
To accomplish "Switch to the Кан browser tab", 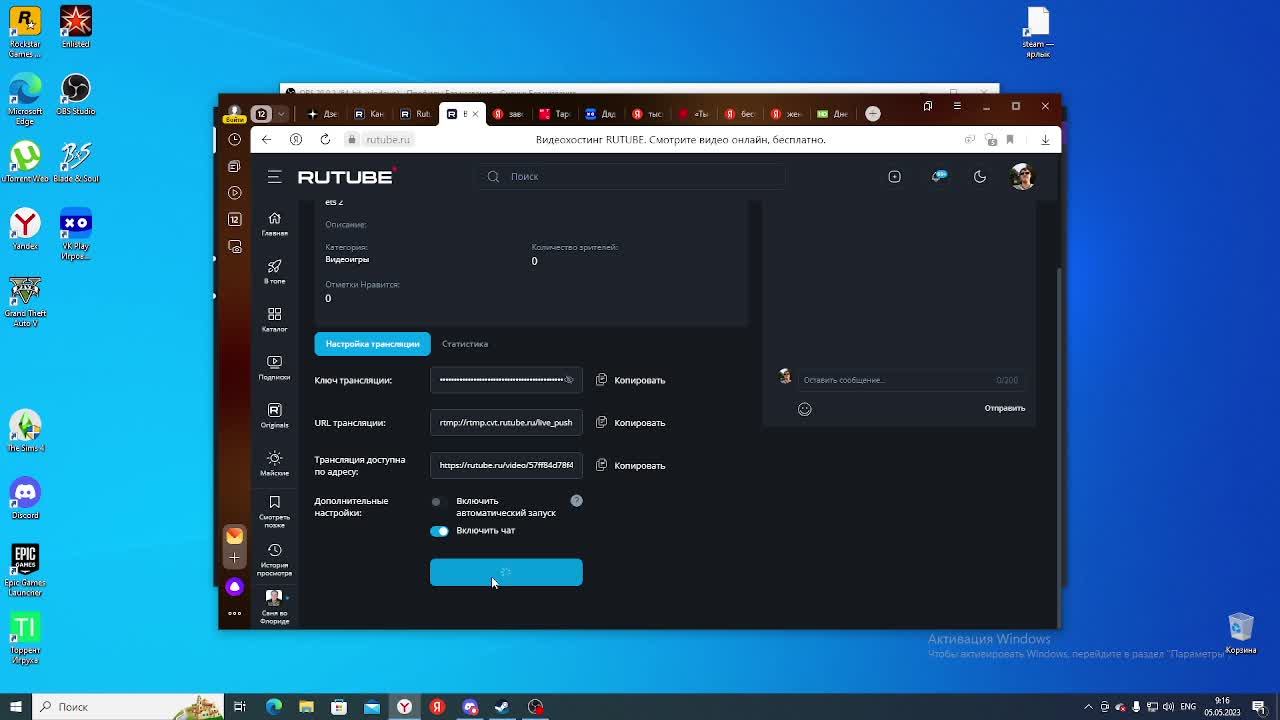I will pos(368,114).
